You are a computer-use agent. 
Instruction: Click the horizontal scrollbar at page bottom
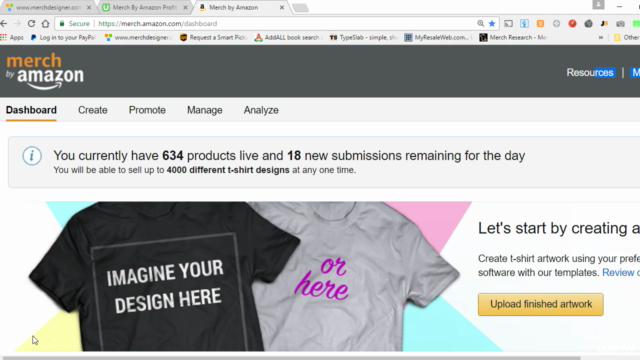(290, 358)
